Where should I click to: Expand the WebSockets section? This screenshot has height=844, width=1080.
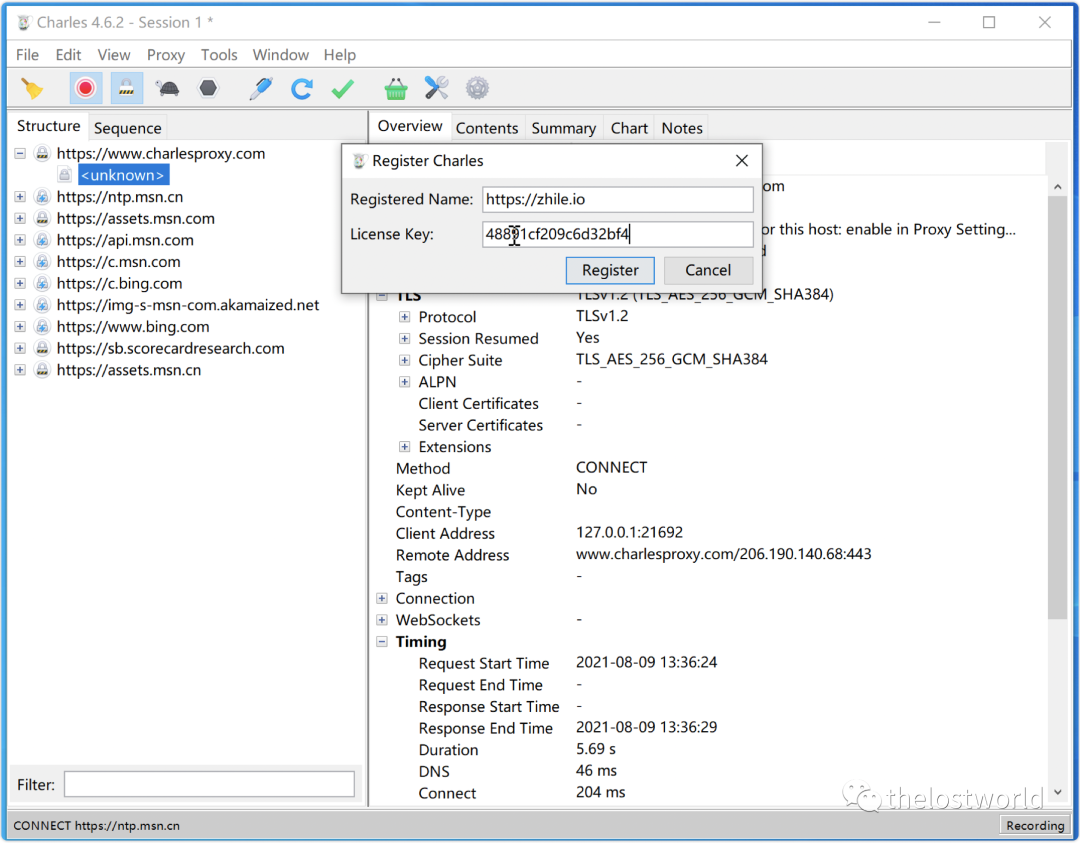point(382,620)
